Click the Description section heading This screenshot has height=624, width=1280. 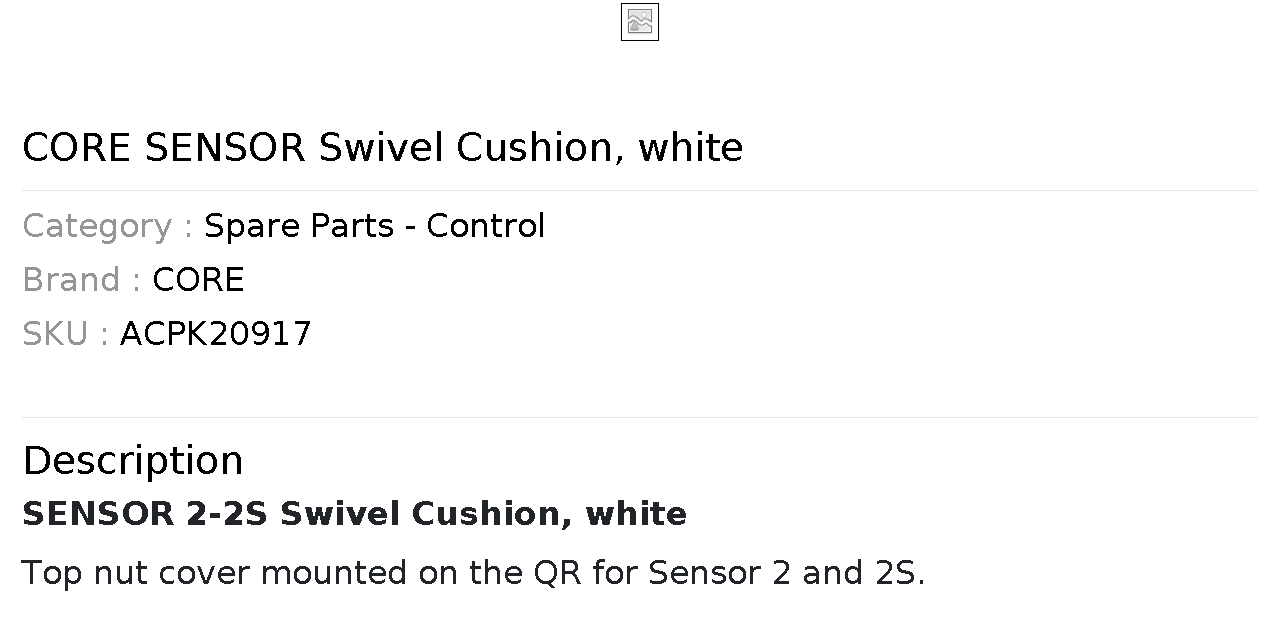click(132, 461)
